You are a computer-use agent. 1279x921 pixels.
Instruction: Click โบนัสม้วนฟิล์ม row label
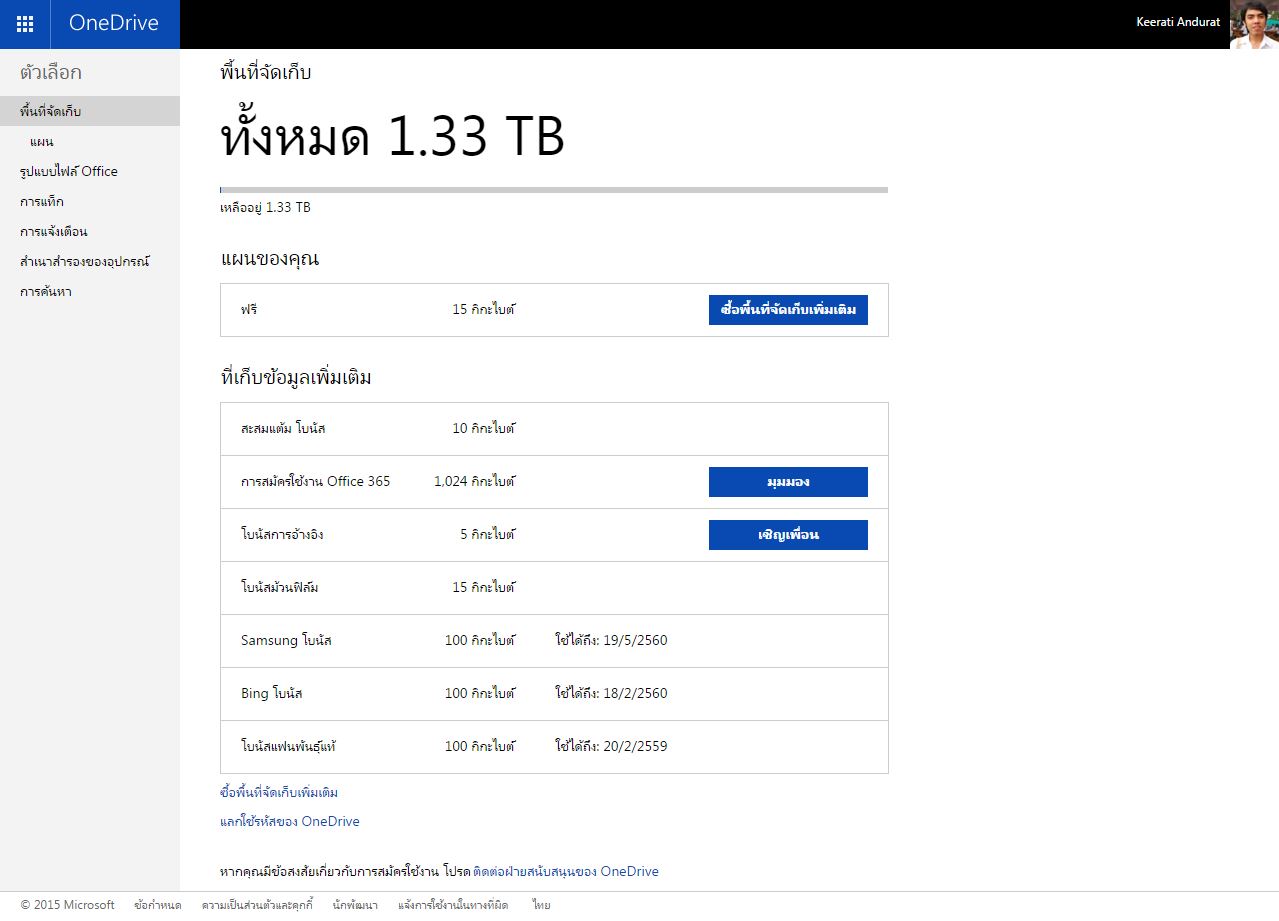[x=280, y=588]
